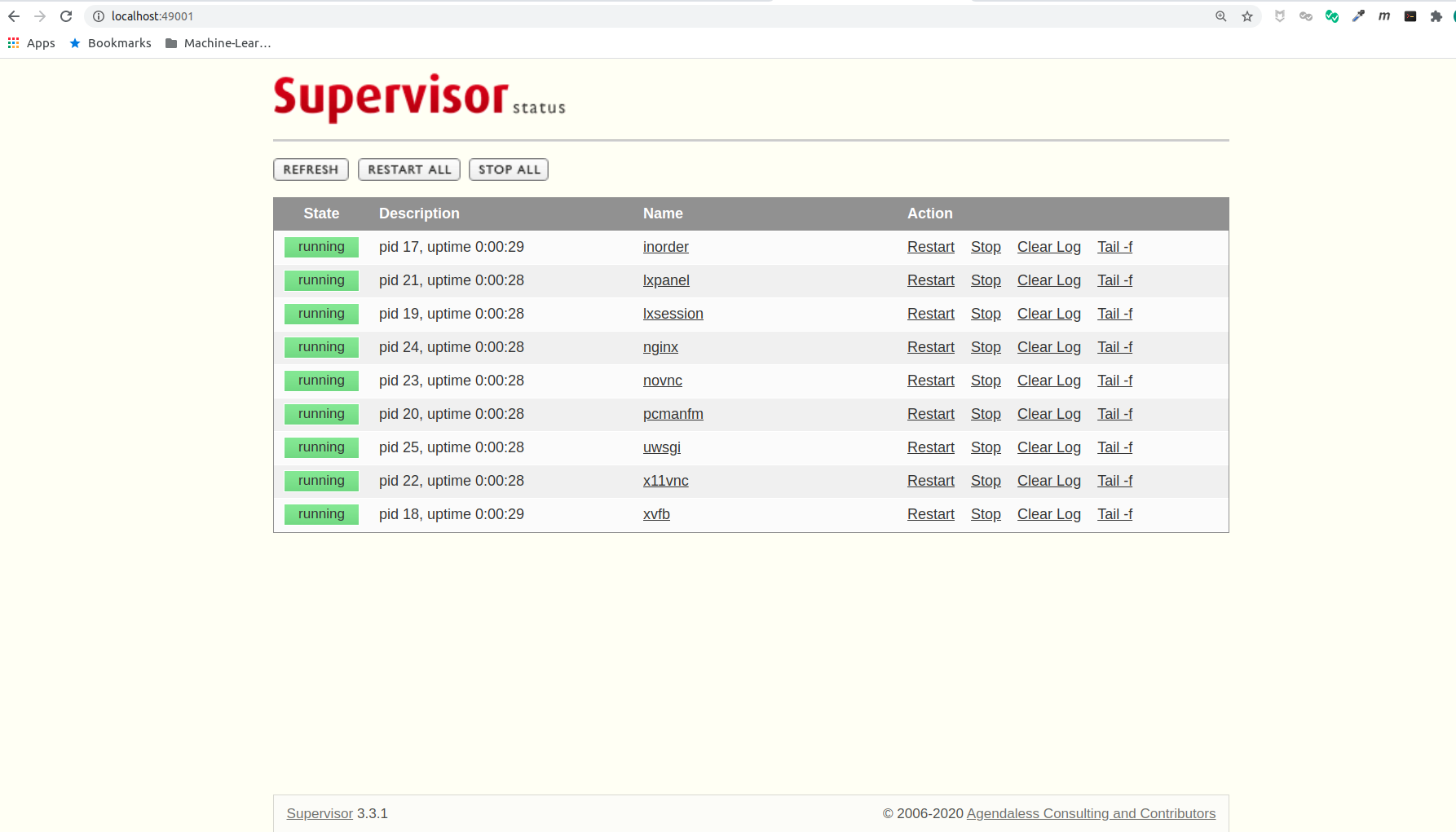The image size is (1456, 832).
Task: Clear Log for pcmanfm
Action: tap(1049, 414)
